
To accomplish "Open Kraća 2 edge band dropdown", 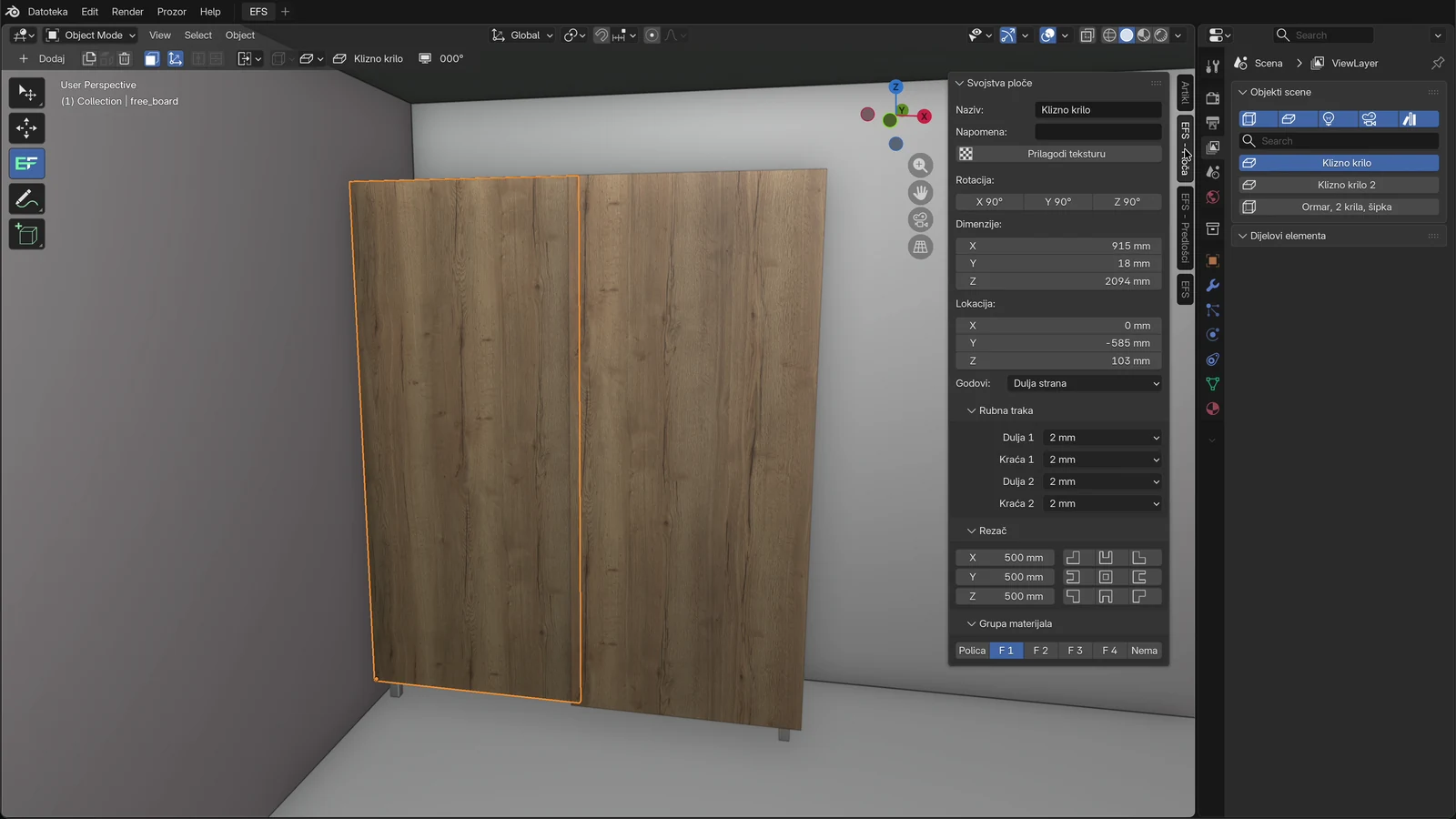I will pos(1103,503).
